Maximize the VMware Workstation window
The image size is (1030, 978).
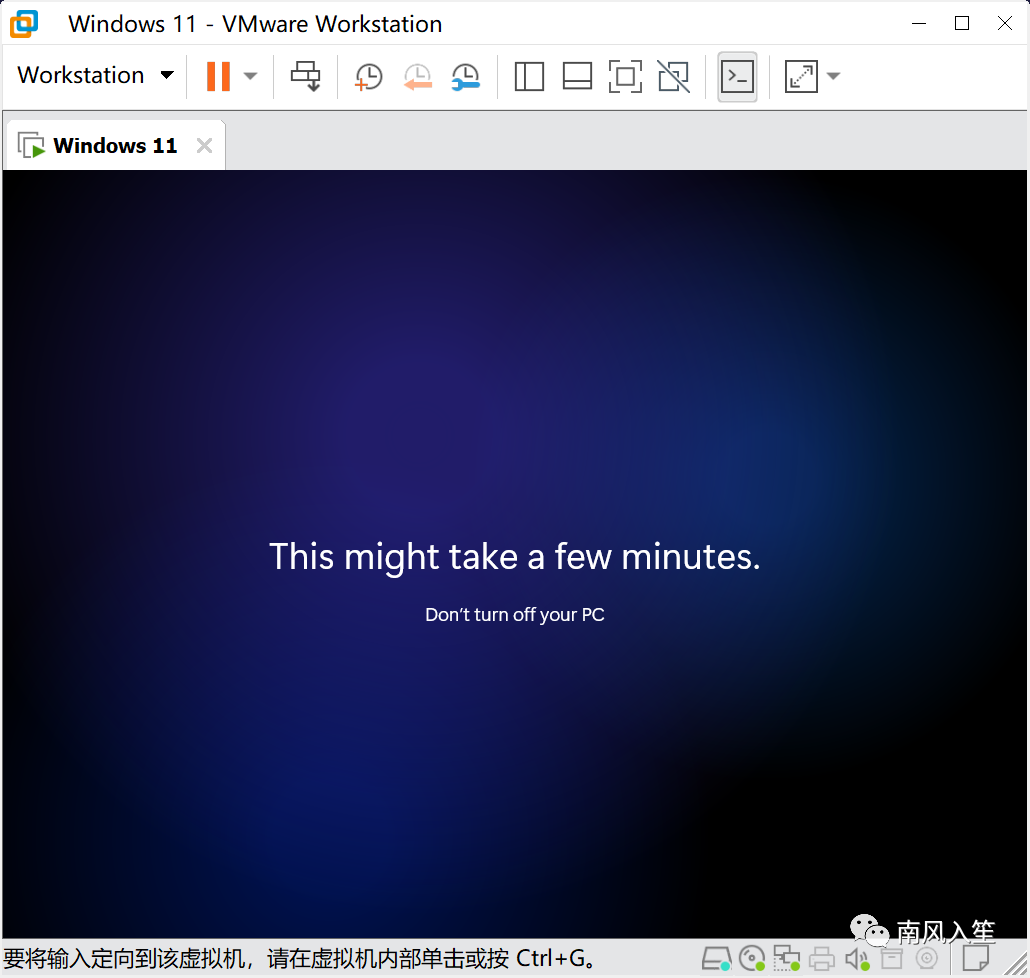coord(962,24)
